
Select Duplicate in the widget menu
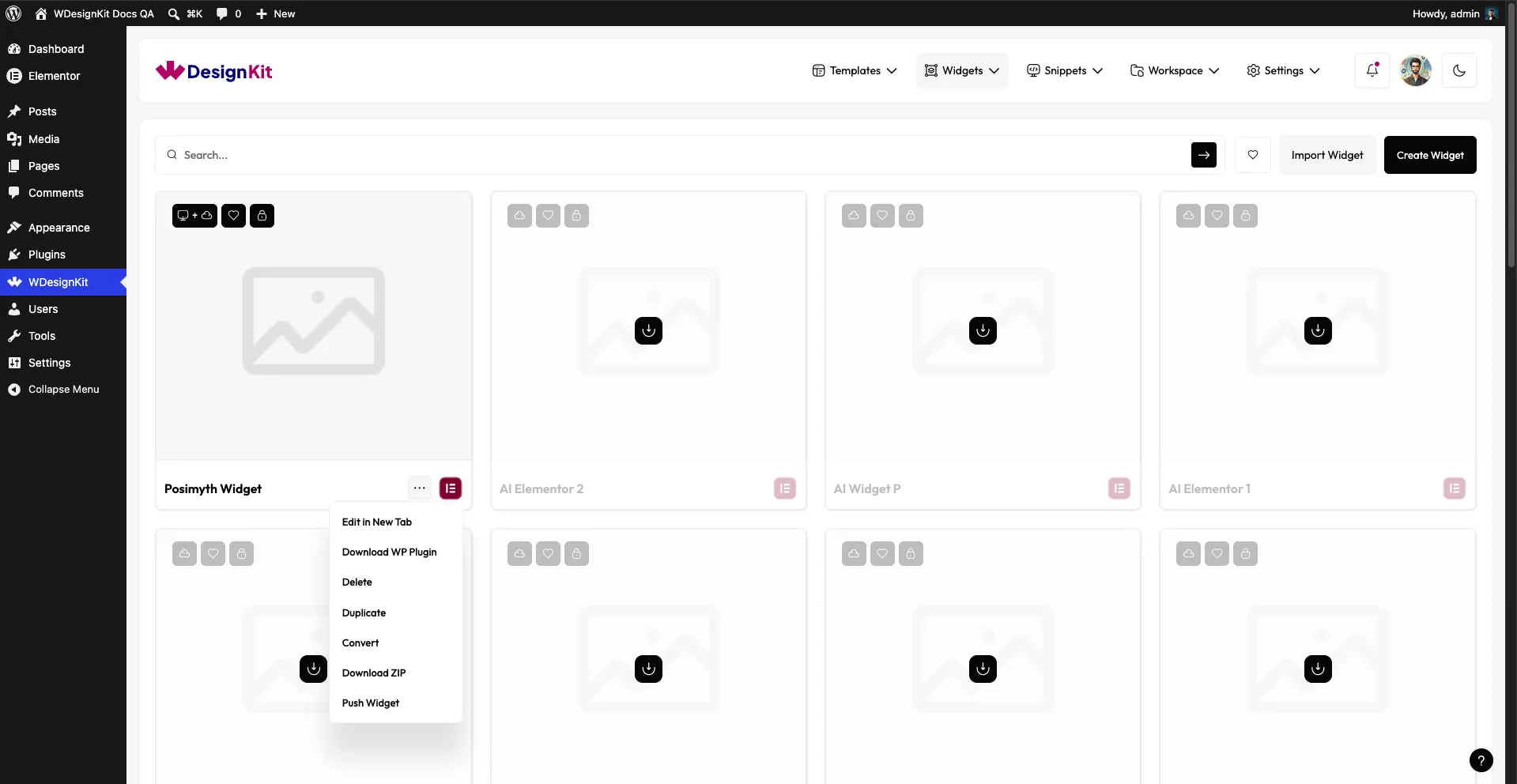point(364,613)
